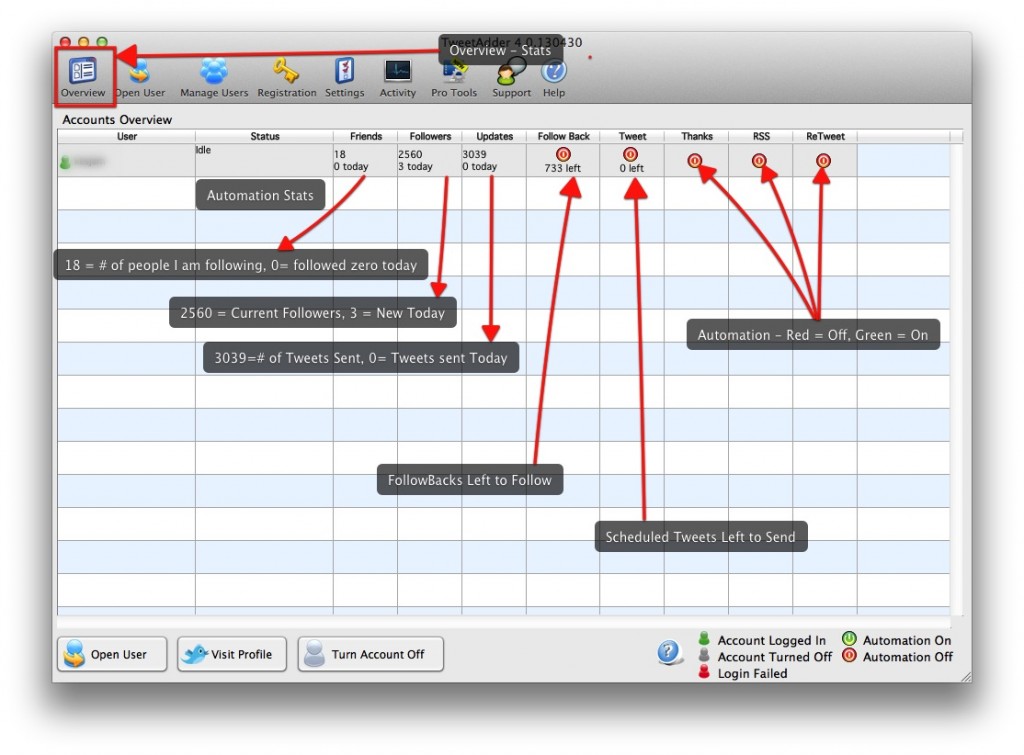The width and height of the screenshot is (1024, 755).
Task: Sort by the Followers column header
Action: point(430,137)
